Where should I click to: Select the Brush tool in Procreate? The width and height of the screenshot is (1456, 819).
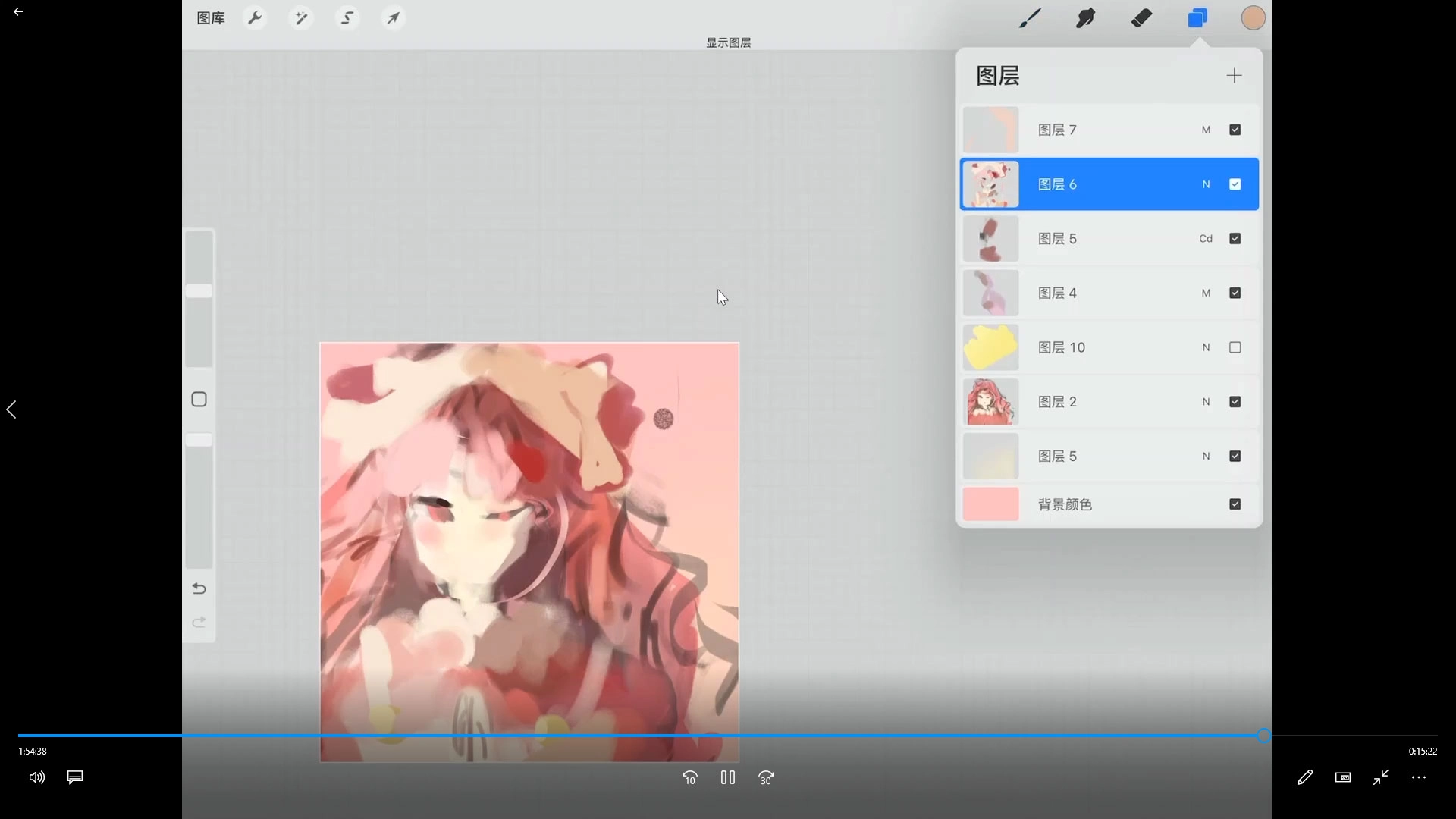coord(1029,17)
